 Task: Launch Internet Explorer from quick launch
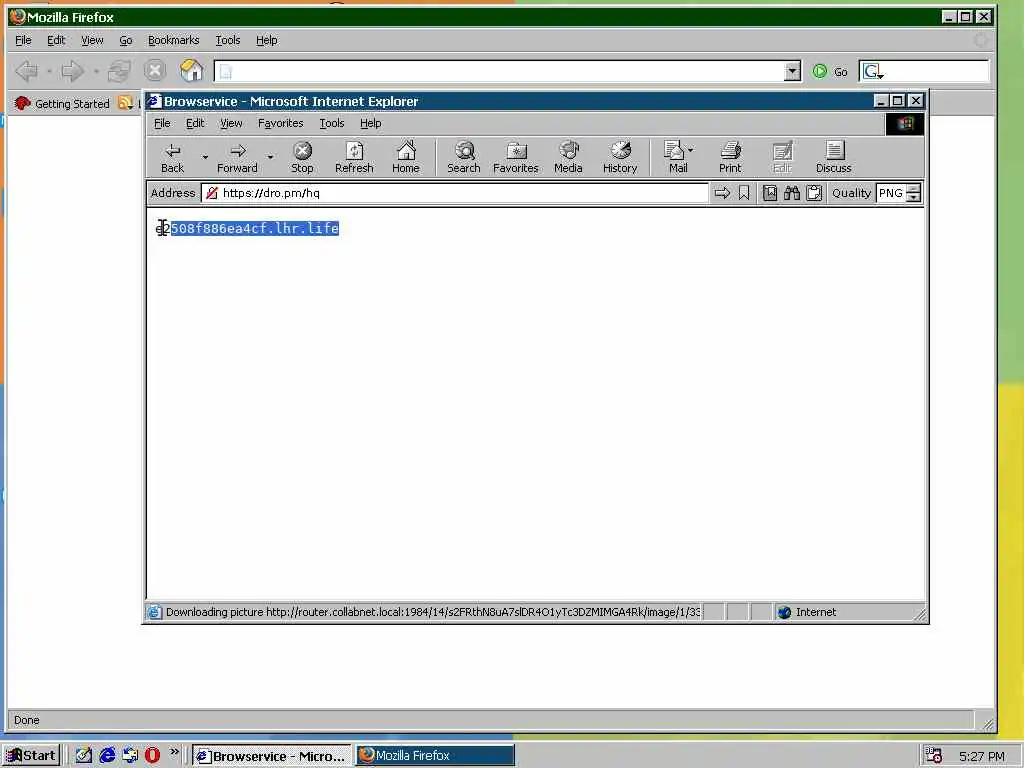click(x=107, y=756)
